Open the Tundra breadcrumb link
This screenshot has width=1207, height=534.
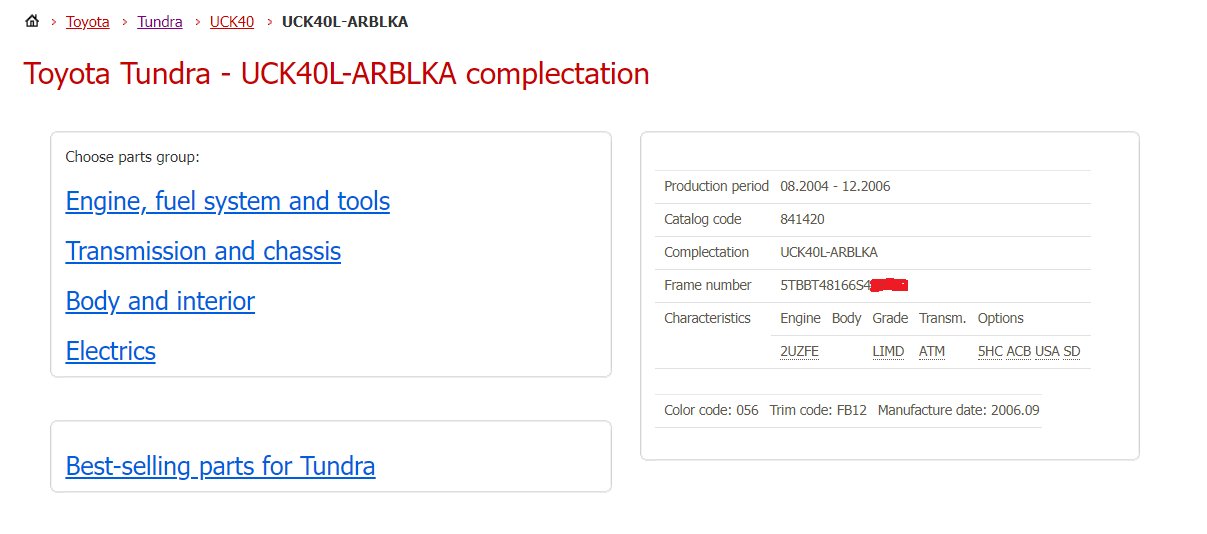[x=160, y=22]
